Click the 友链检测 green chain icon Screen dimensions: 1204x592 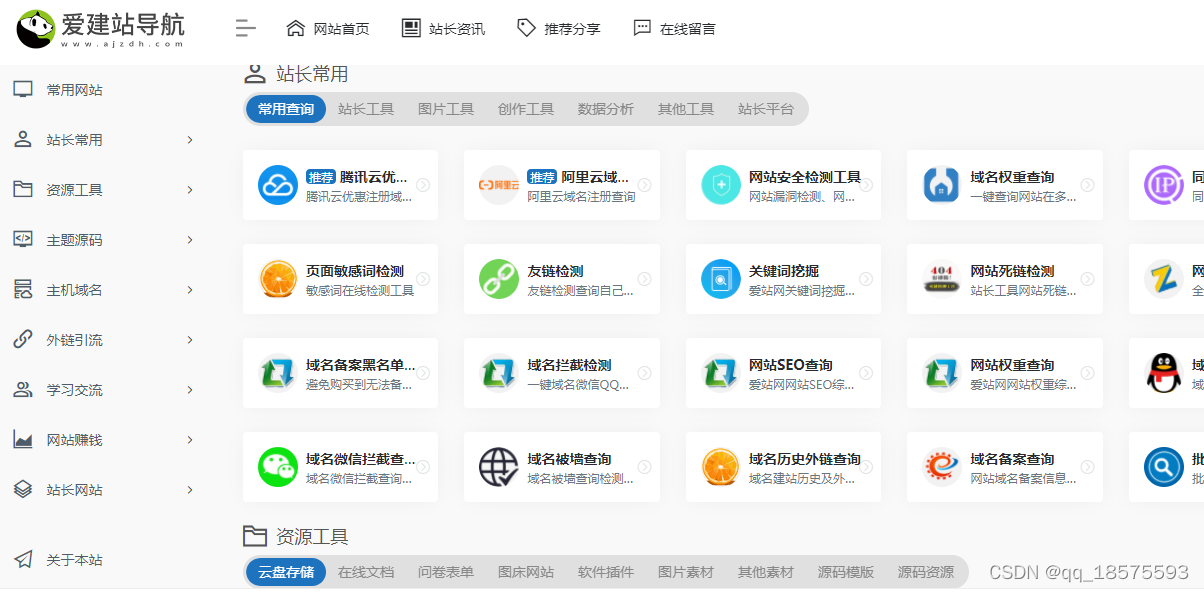pyautogui.click(x=499, y=279)
